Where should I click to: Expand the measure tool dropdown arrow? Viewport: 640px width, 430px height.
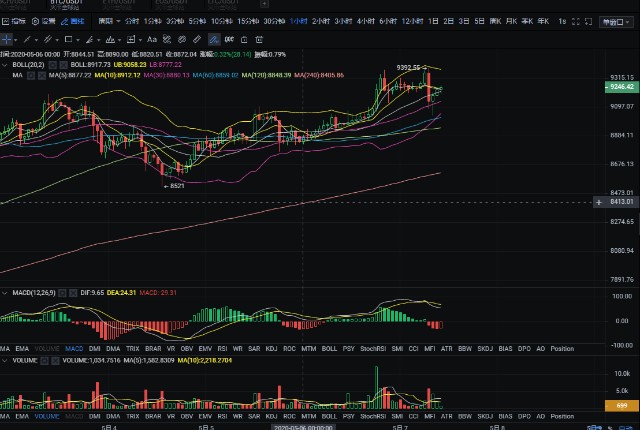click(x=140, y=40)
